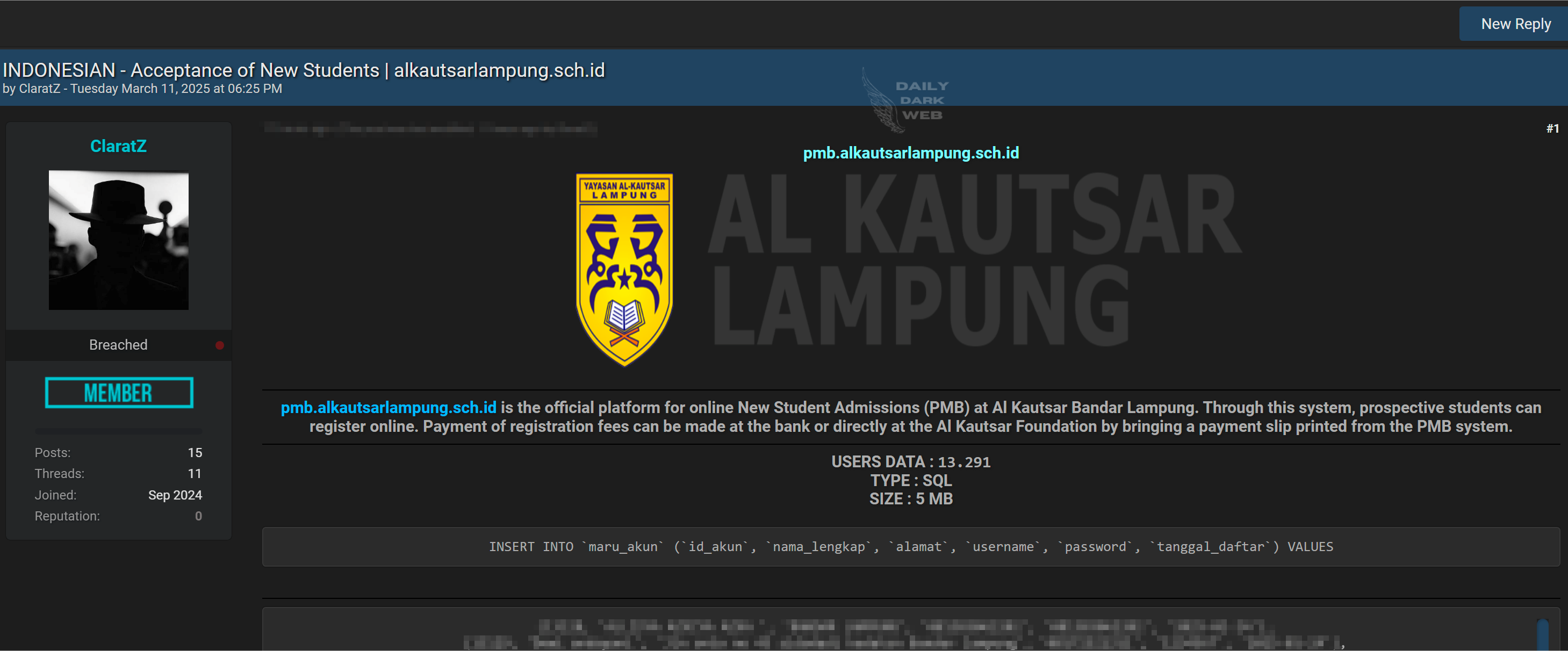The width and height of the screenshot is (1568, 651).
Task: Click the ClaratZ avatar image
Action: coord(119,240)
